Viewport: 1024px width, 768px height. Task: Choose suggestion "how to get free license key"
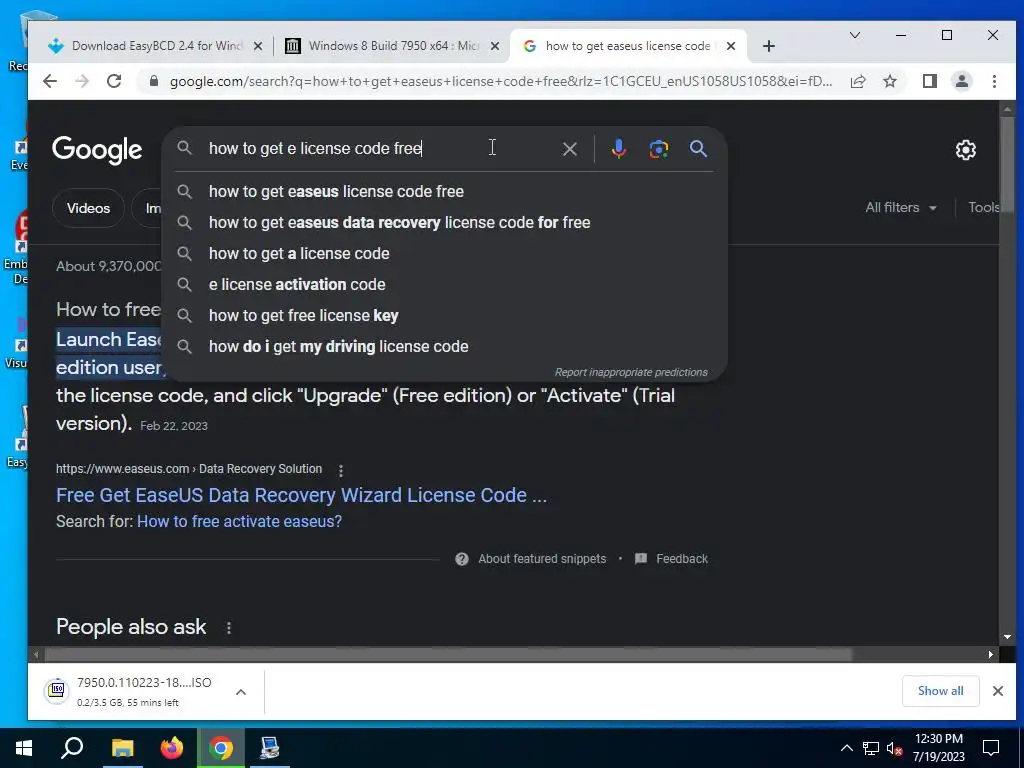[444, 315]
